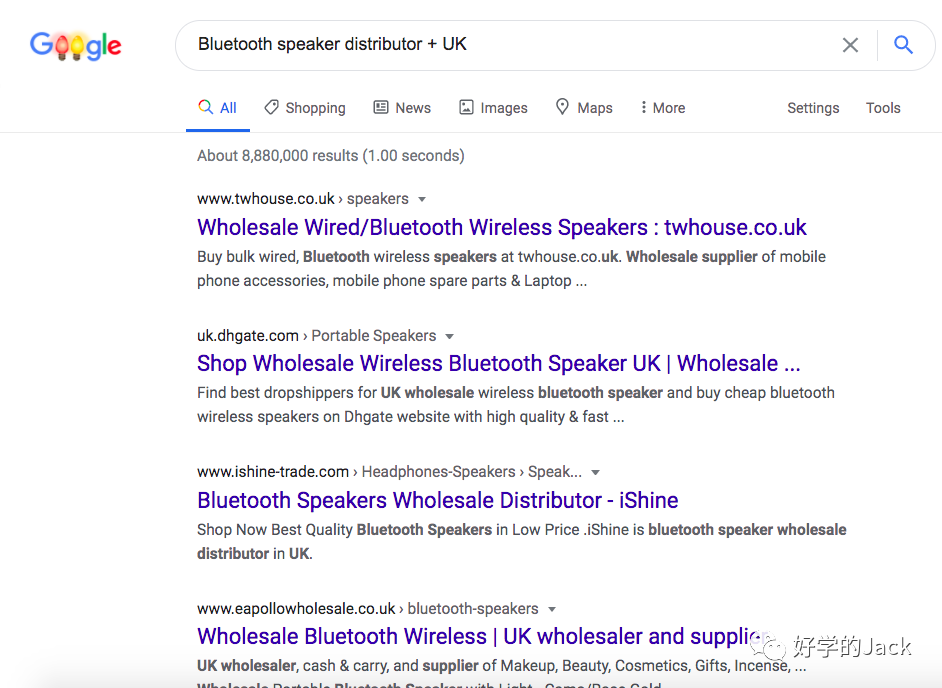Expand dropdown arrow beside twhouse.co.uk speakers
942x688 pixels.
(422, 199)
